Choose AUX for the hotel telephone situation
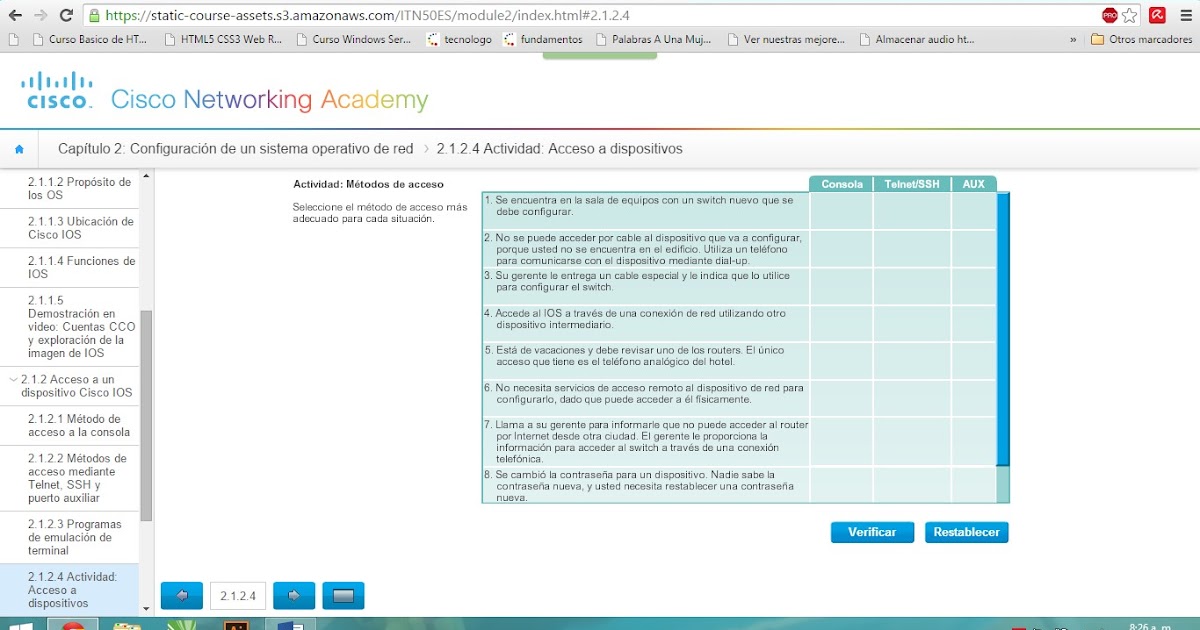Viewport: 1200px width, 630px height. click(974, 360)
